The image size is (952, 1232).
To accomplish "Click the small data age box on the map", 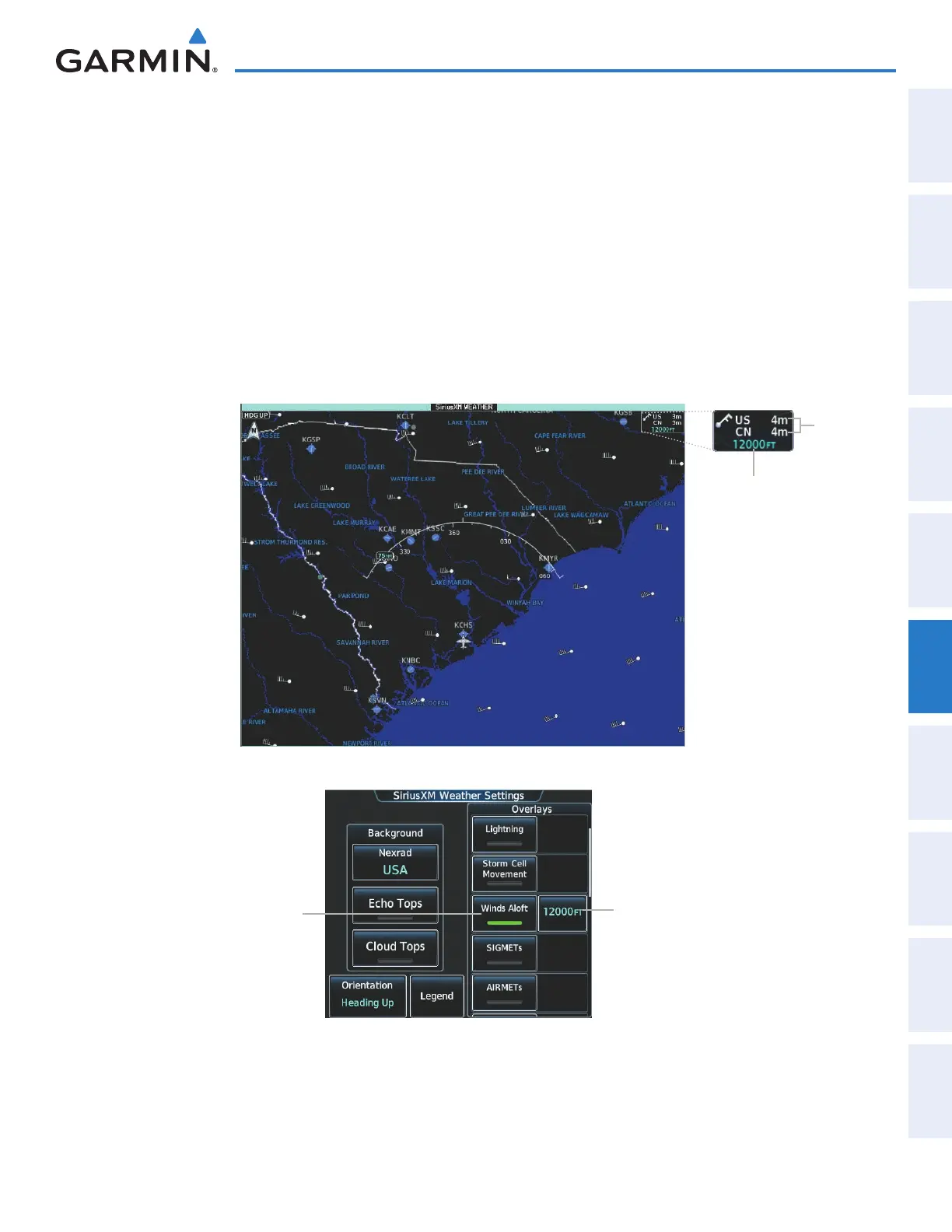I will pyautogui.click(x=662, y=422).
